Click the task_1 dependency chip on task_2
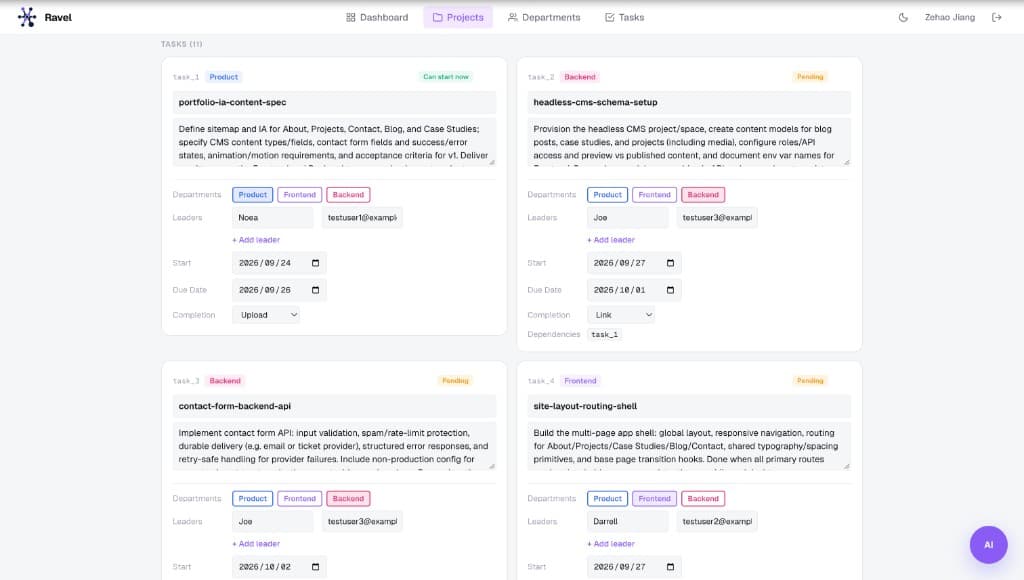 pos(605,334)
